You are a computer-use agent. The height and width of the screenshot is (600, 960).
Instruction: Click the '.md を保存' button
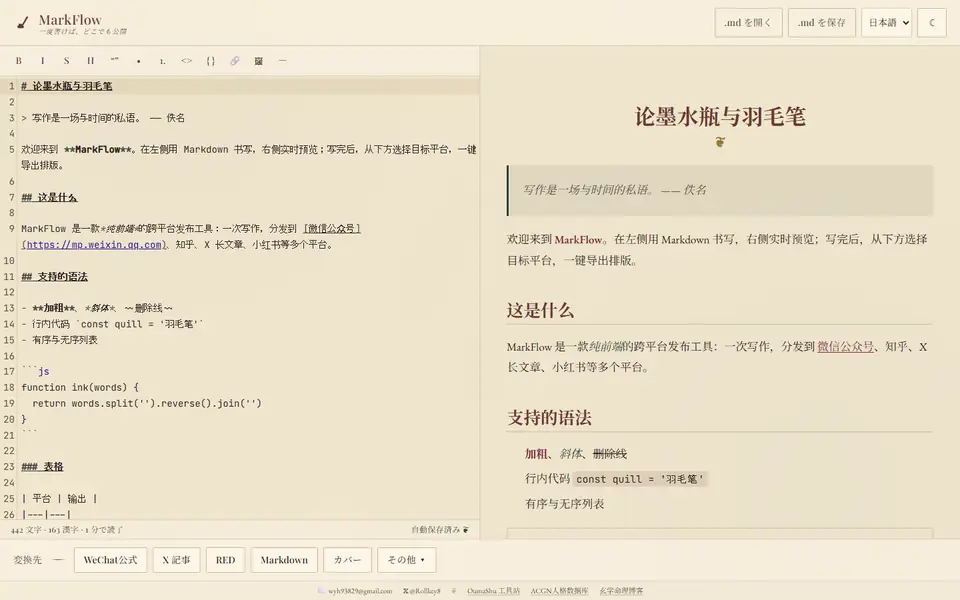pyautogui.click(x=822, y=23)
